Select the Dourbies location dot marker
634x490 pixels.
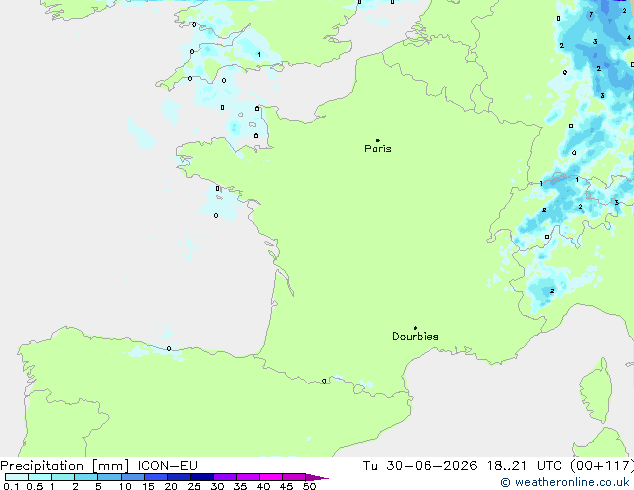[415, 328]
